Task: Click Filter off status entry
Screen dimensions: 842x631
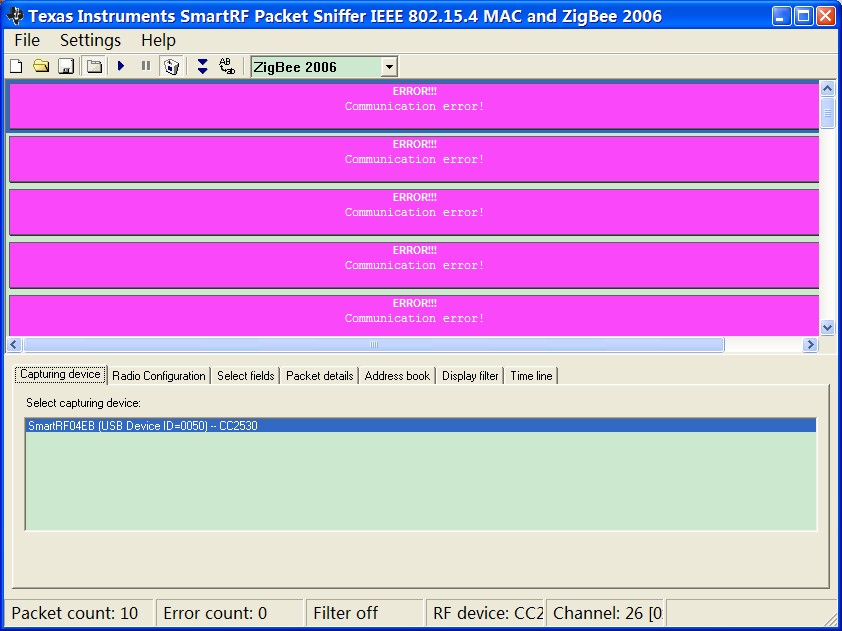Action: (365, 613)
